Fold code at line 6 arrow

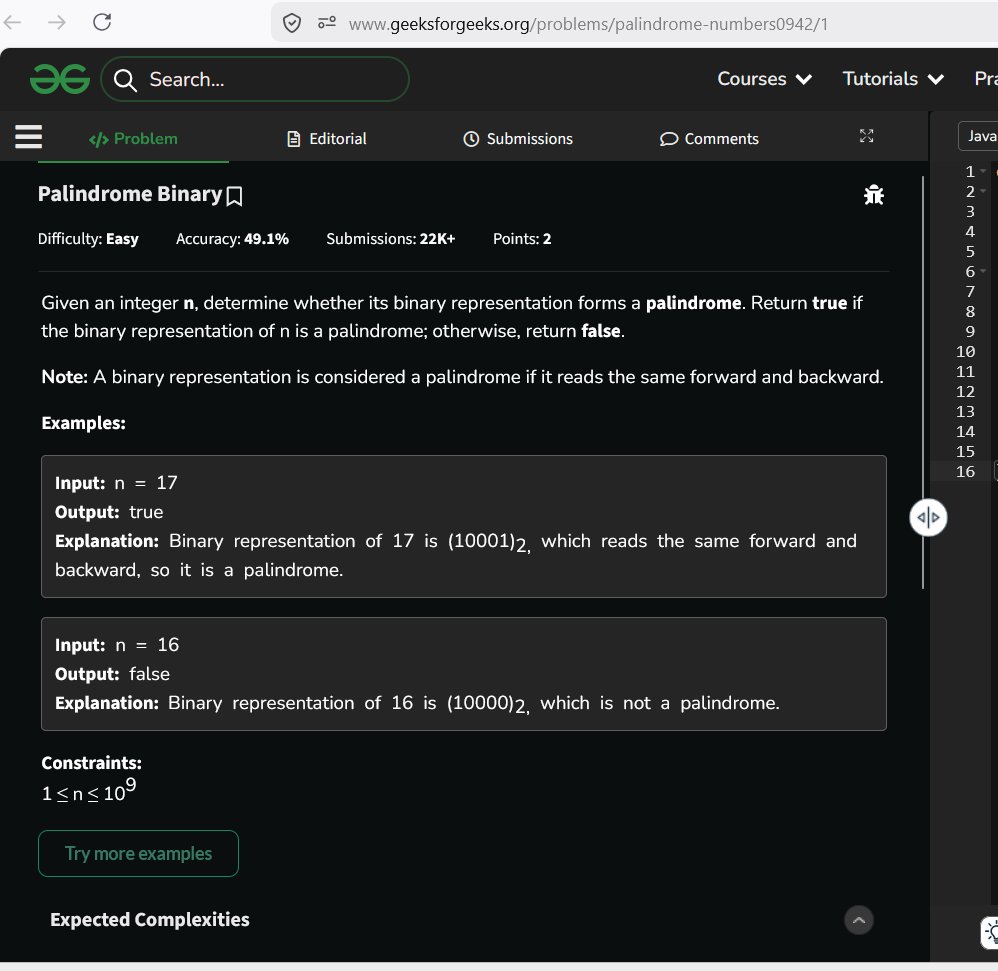983,270
